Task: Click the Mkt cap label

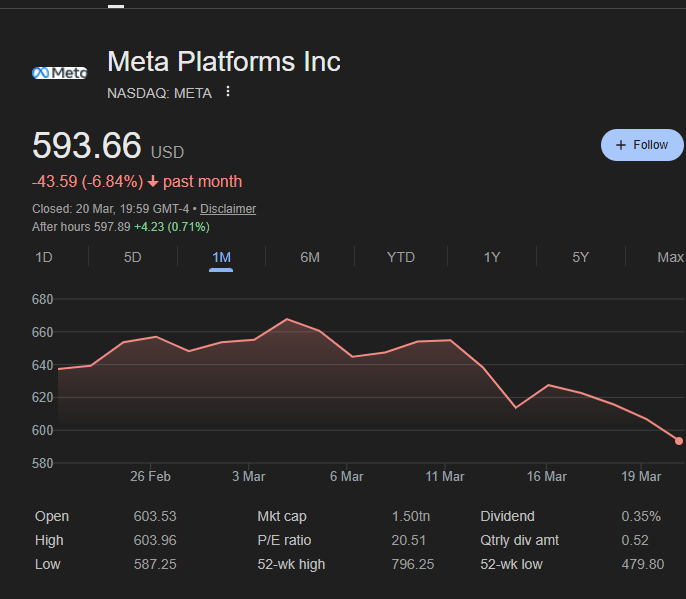Action: pos(282,516)
